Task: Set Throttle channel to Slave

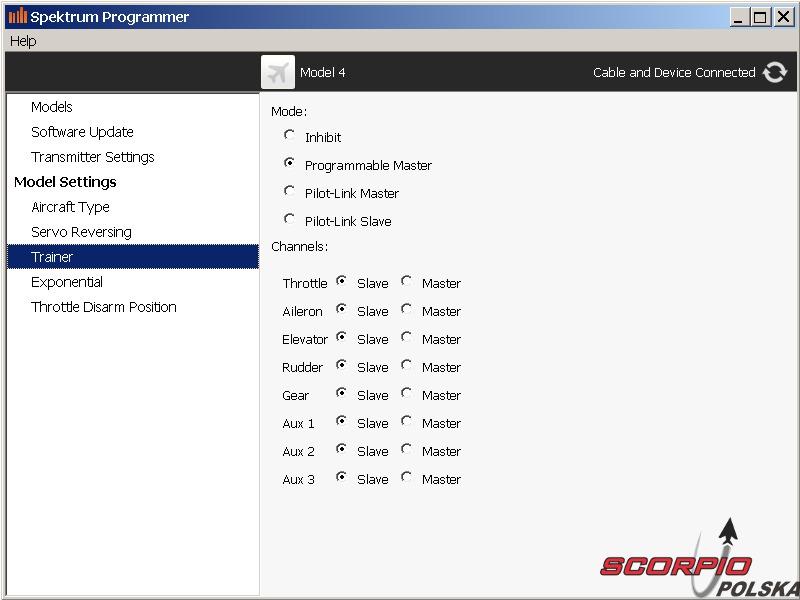Action: (341, 281)
